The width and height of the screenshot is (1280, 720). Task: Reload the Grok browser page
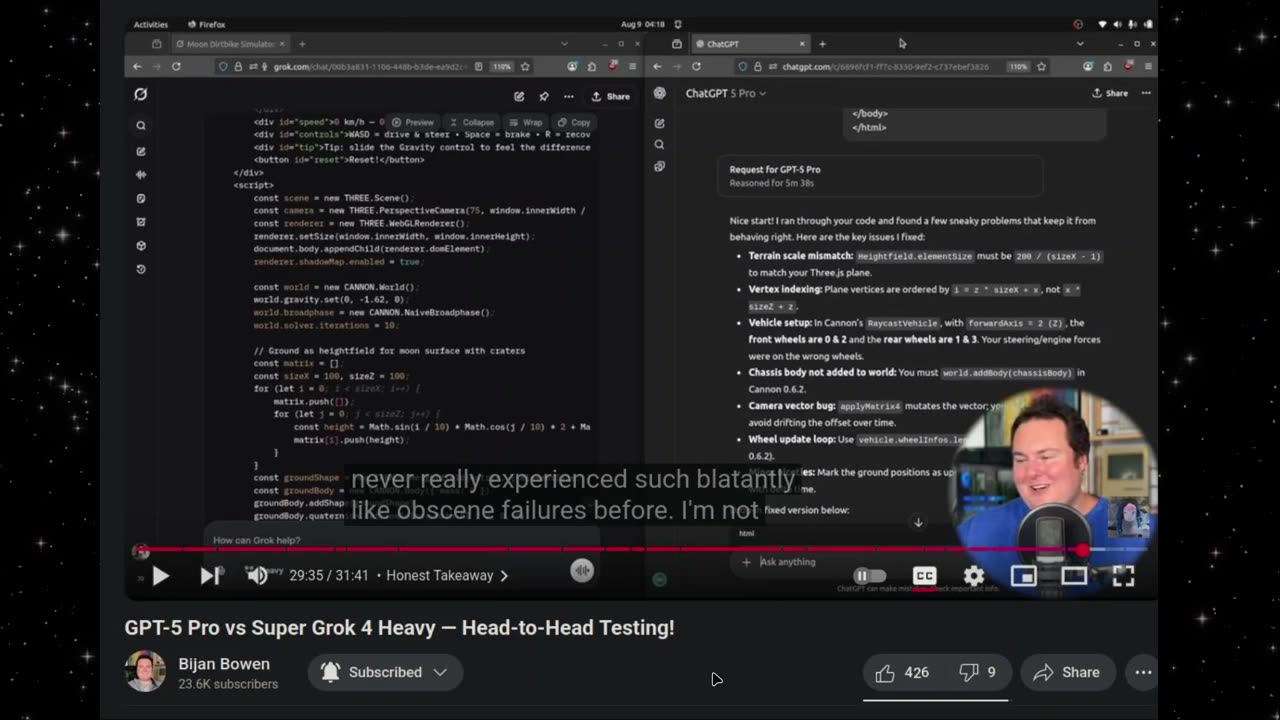point(176,67)
